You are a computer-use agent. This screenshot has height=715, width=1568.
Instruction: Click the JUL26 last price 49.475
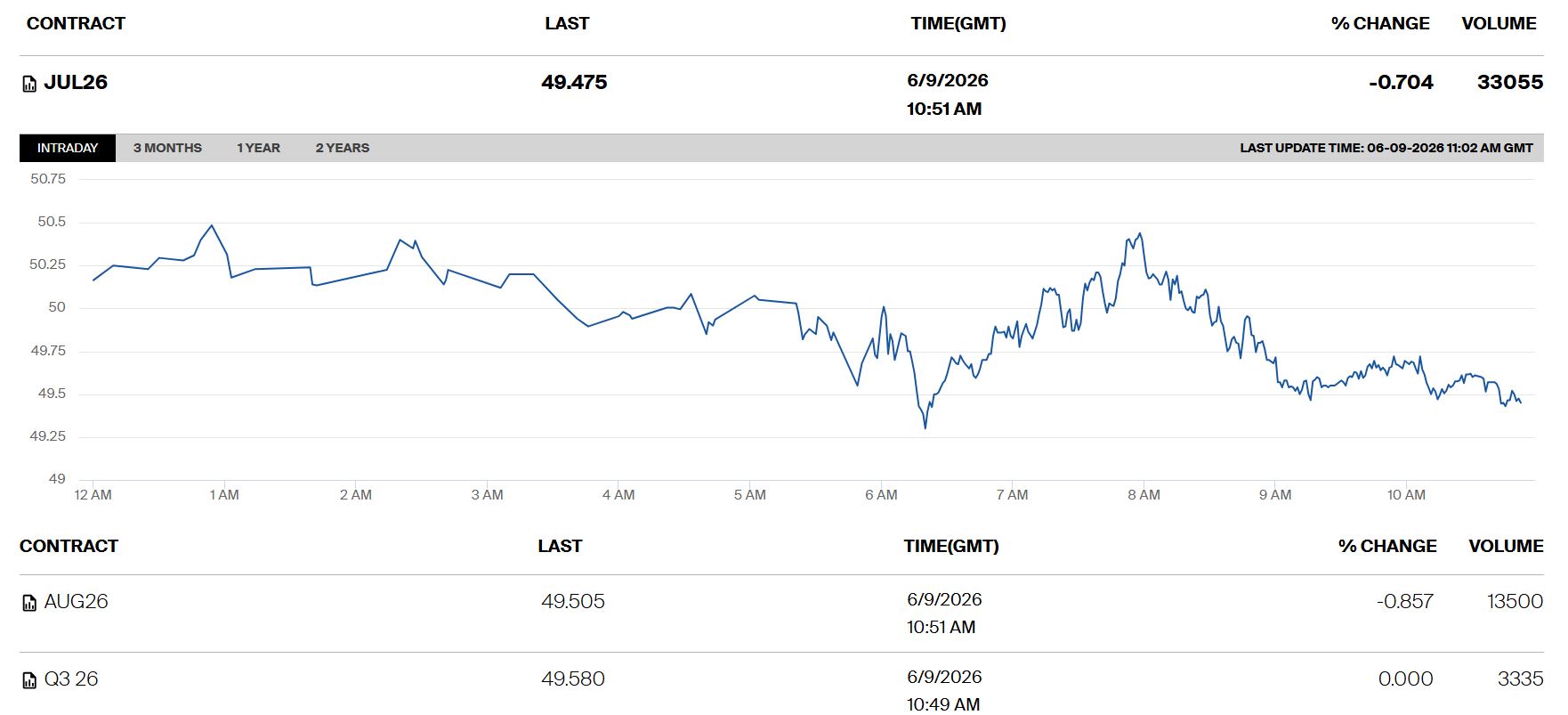(574, 82)
